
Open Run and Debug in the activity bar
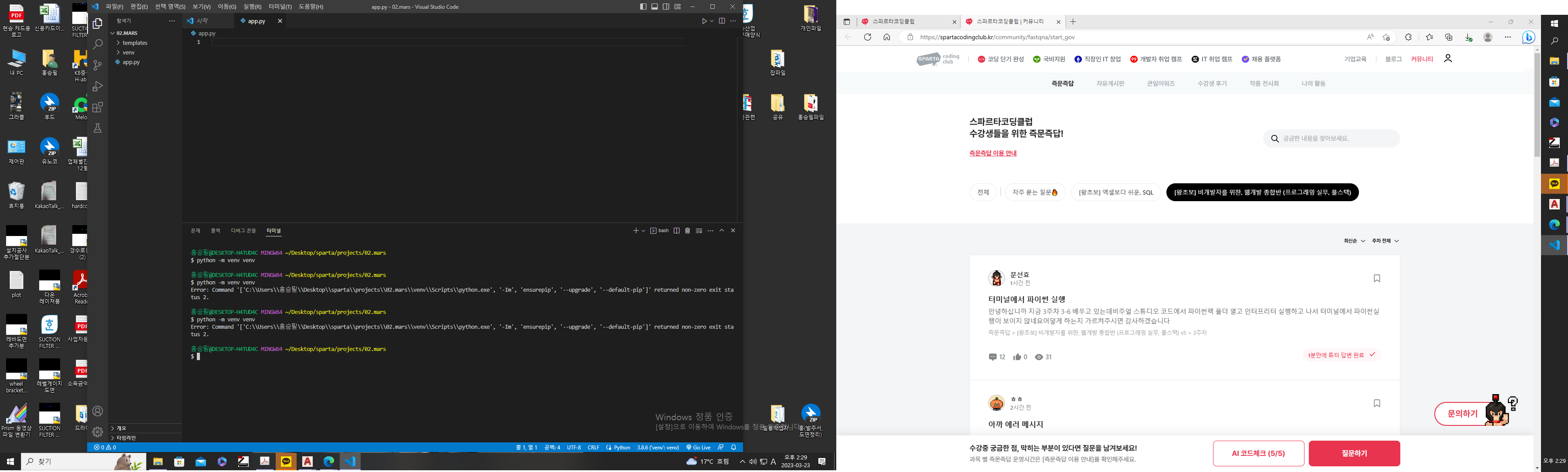pyautogui.click(x=98, y=86)
